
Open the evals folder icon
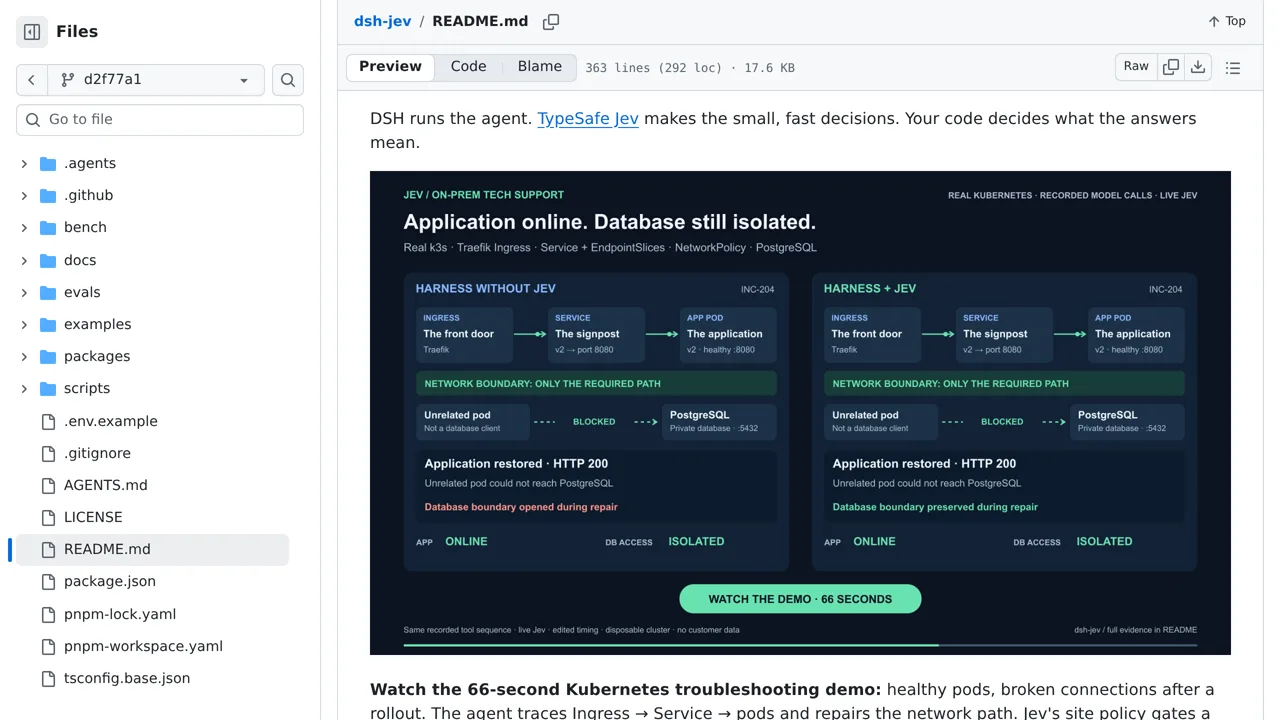click(x=48, y=292)
